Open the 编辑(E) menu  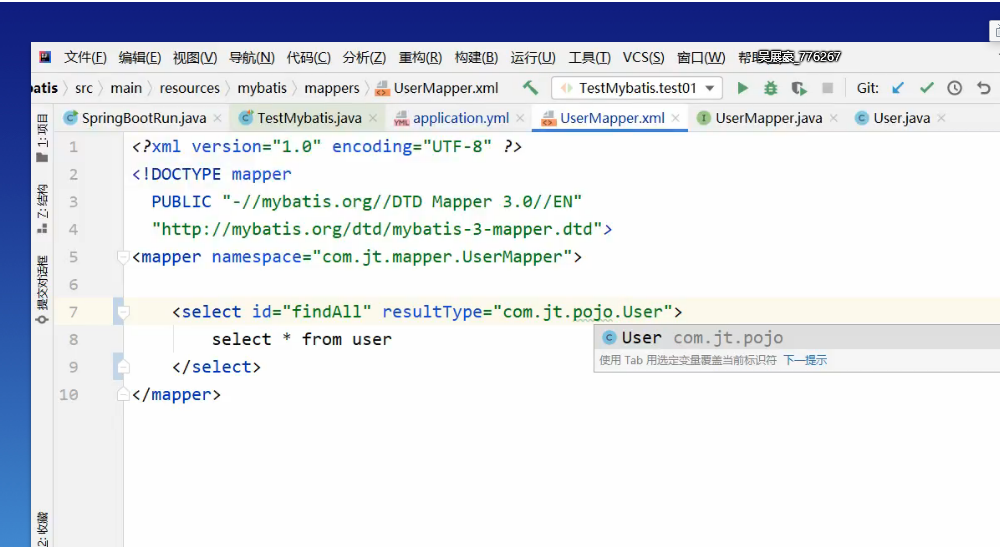tap(140, 57)
